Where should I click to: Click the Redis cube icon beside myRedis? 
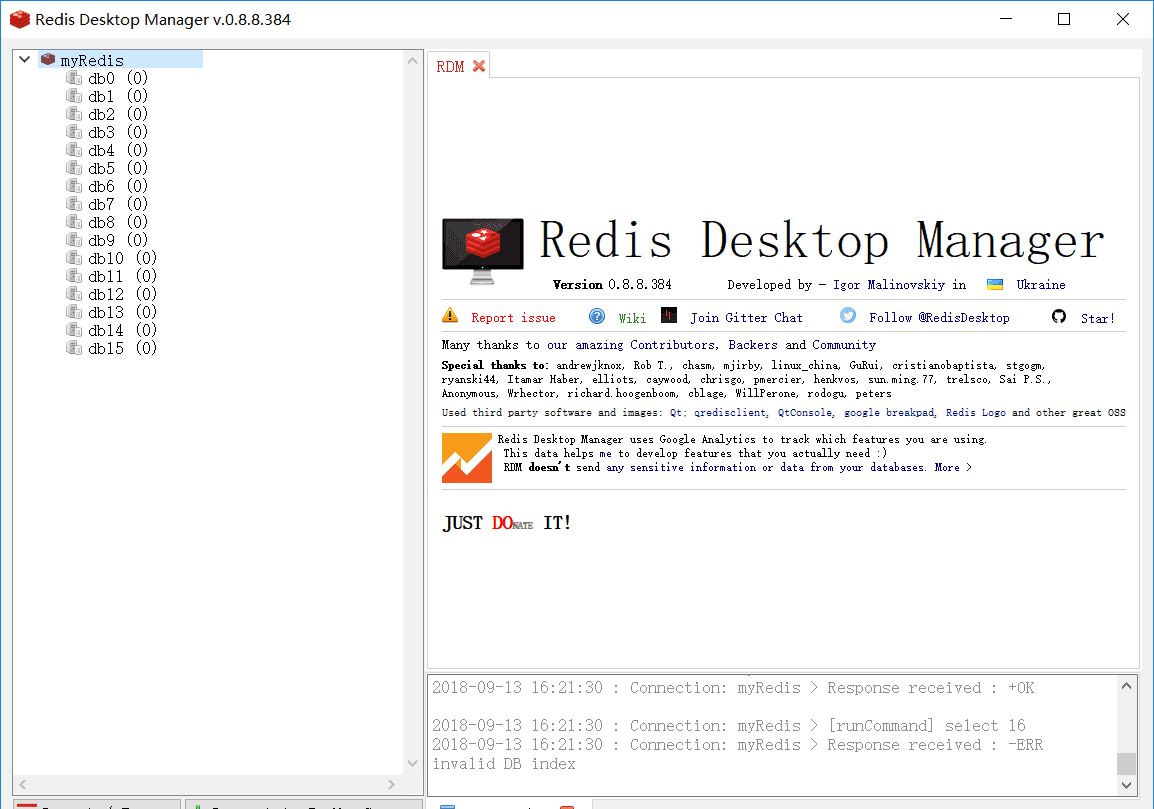pos(47,58)
